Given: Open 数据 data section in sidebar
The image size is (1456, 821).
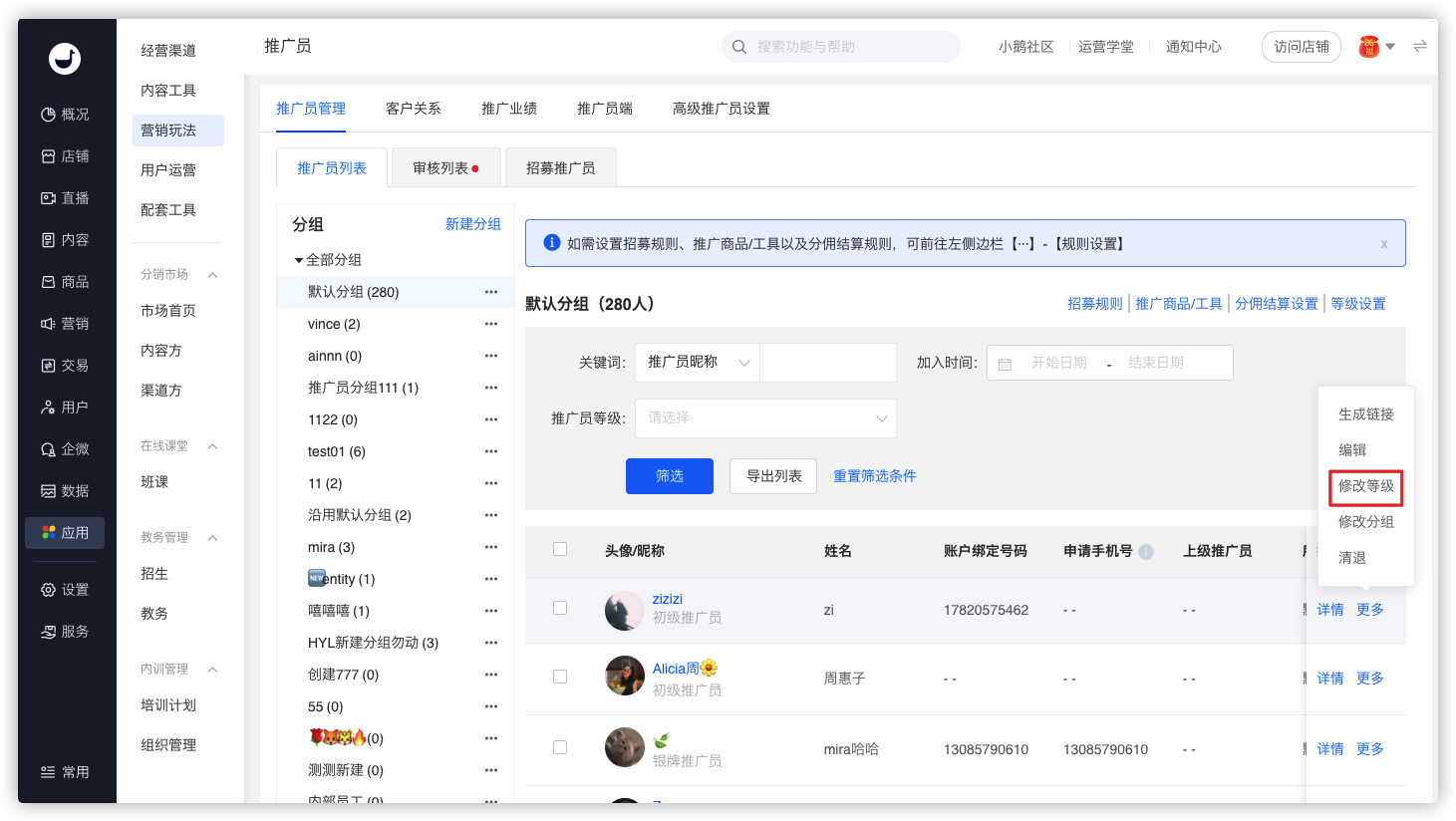Looking at the screenshot, I should [x=65, y=491].
